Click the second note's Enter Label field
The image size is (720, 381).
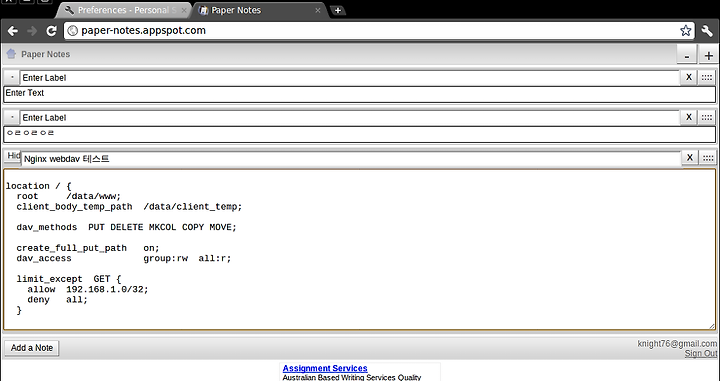[x=349, y=118]
